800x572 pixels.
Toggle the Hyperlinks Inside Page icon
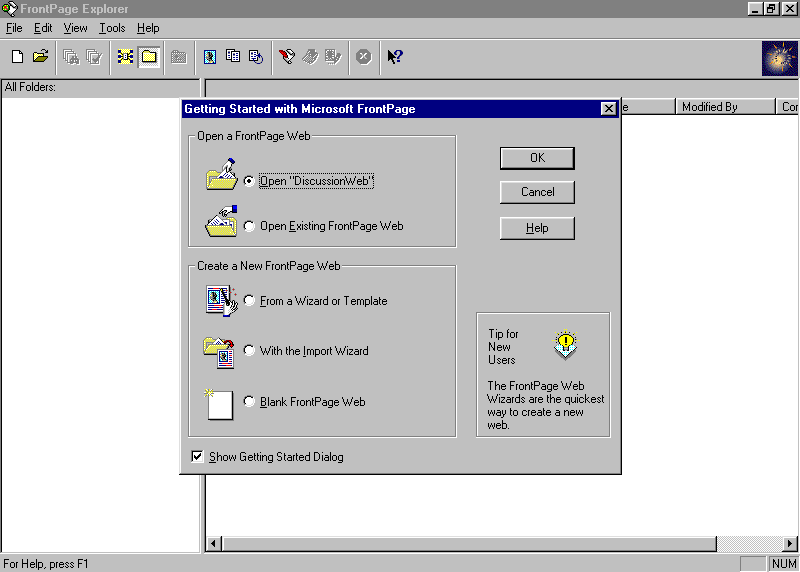[x=256, y=57]
